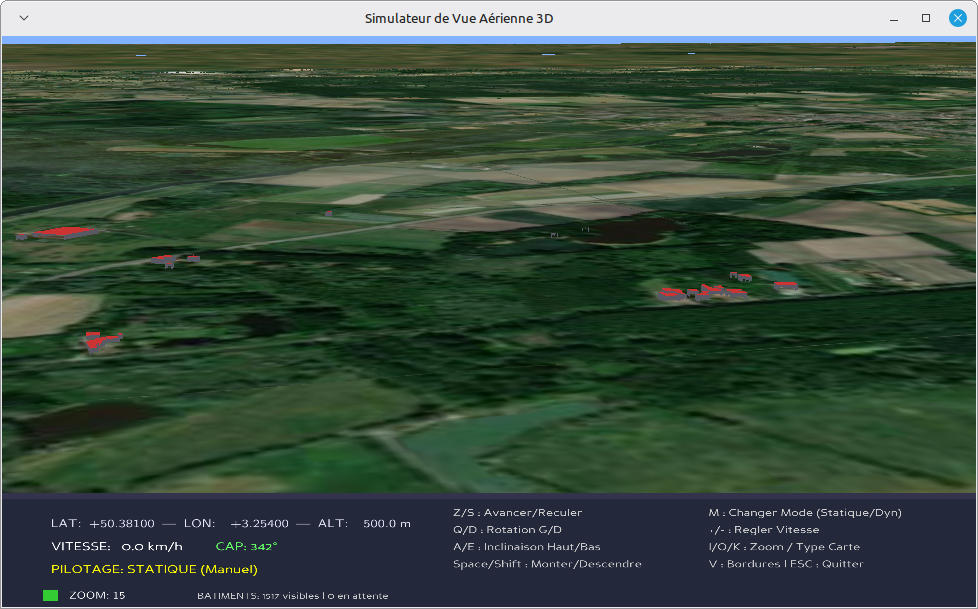Minimize the simulator window

(x=894, y=18)
